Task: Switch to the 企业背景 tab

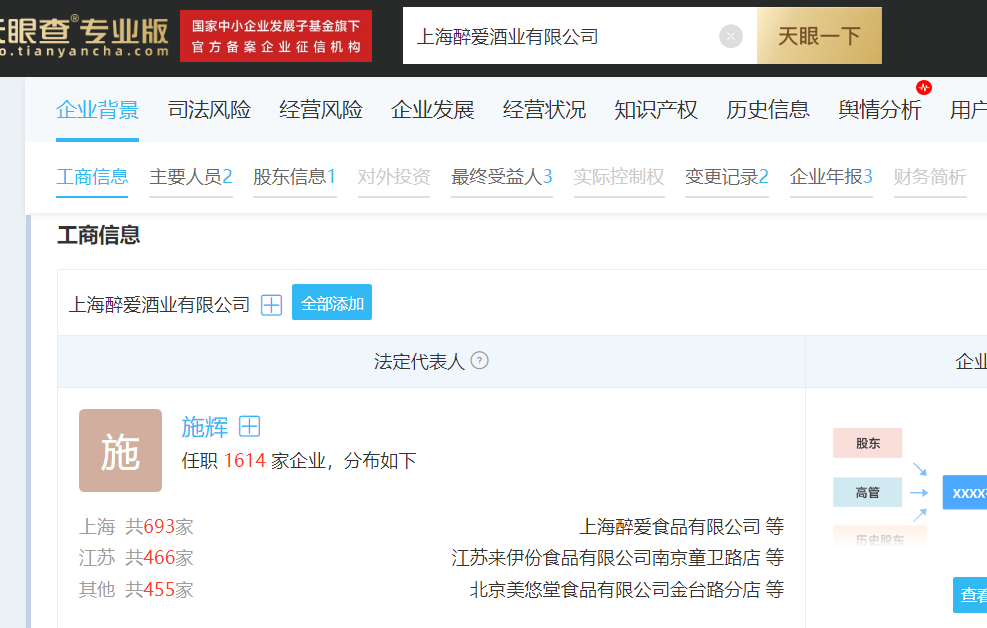Action: coord(98,110)
